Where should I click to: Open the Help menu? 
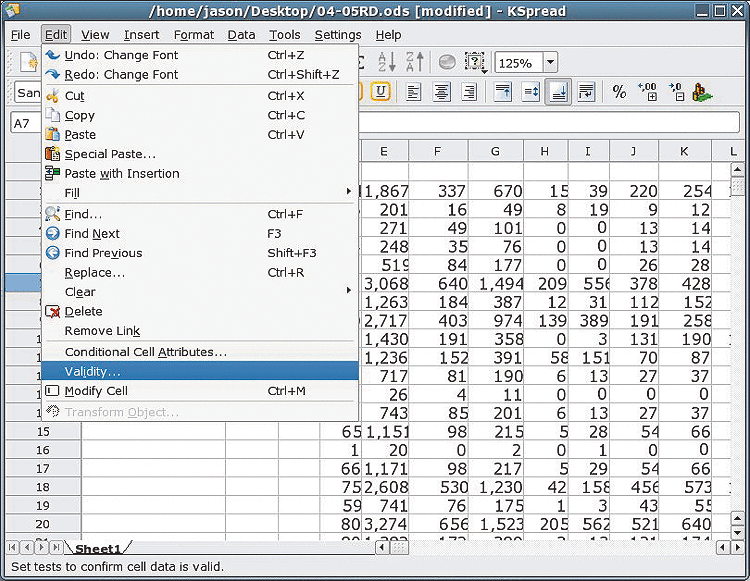(x=388, y=35)
